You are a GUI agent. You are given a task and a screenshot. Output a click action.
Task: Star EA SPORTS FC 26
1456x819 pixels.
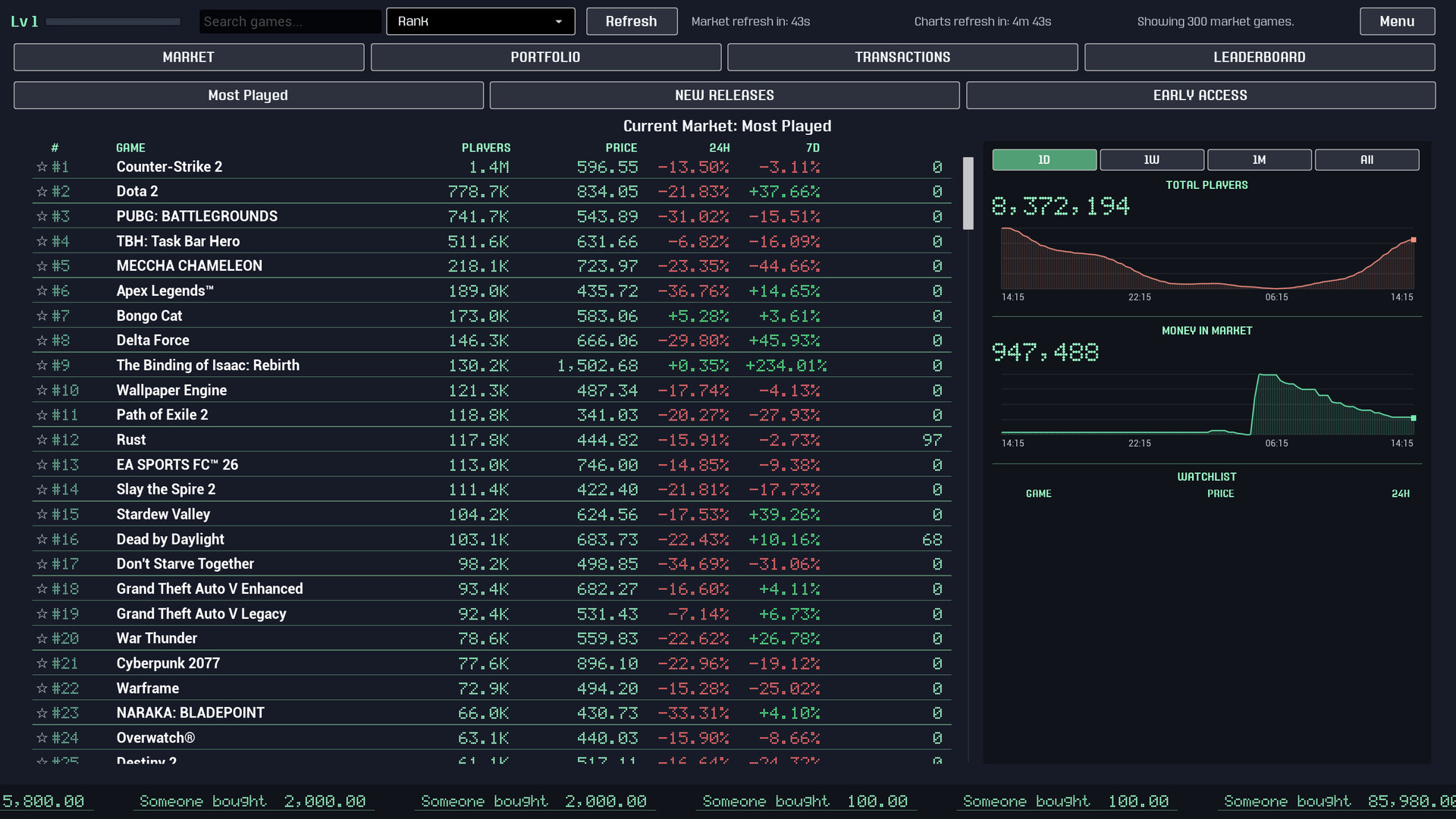(42, 465)
